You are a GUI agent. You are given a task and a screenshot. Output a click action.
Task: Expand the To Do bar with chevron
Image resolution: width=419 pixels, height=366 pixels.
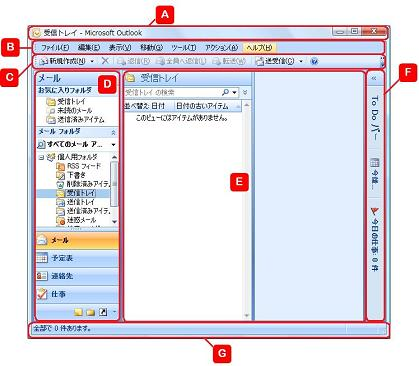point(374,78)
